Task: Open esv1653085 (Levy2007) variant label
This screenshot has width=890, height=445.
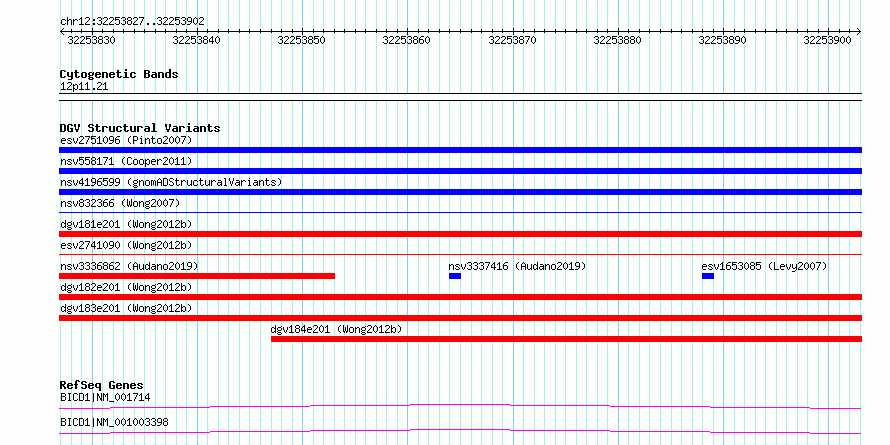Action: click(764, 266)
